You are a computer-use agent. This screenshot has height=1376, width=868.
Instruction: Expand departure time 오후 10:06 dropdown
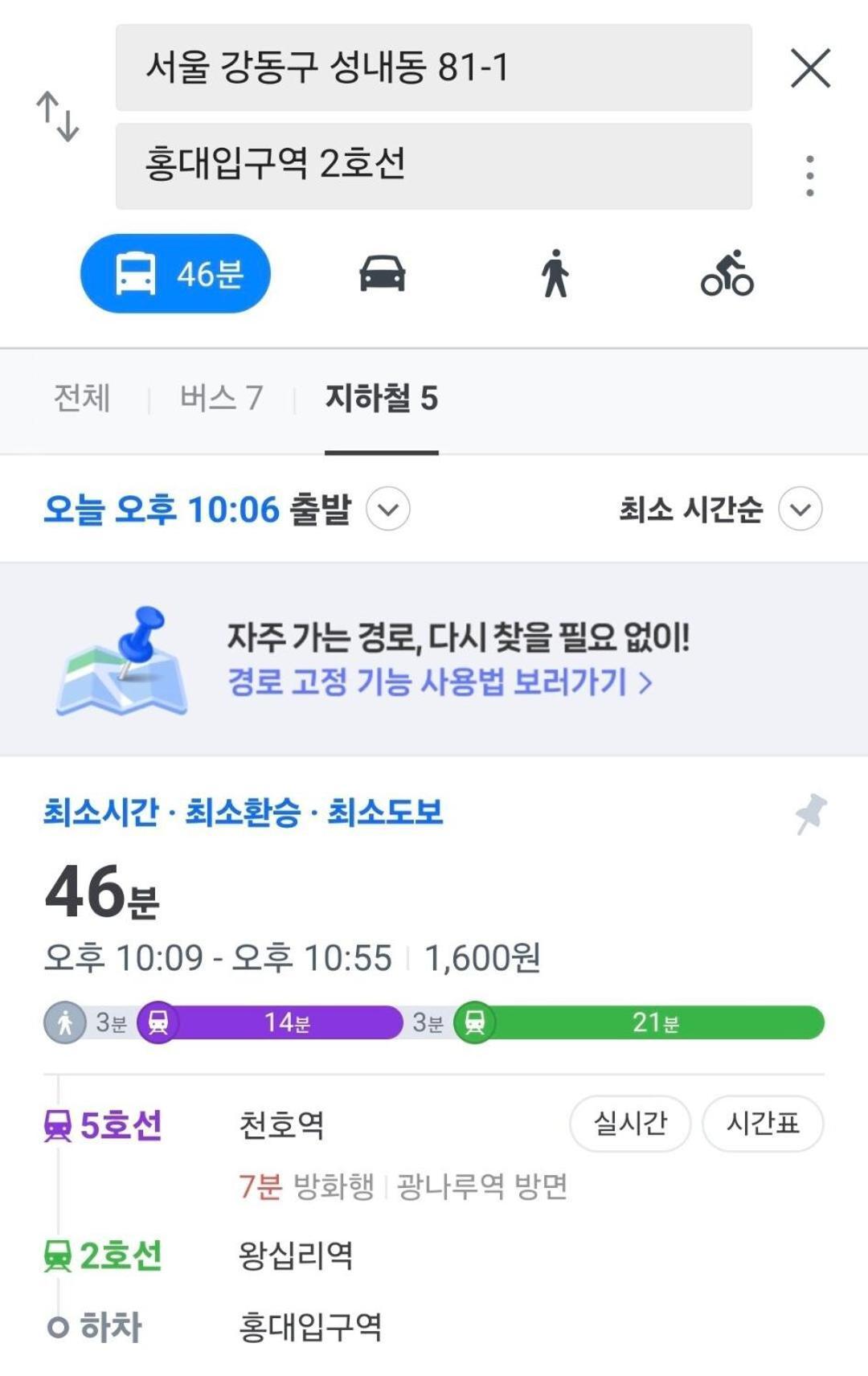[x=388, y=509]
